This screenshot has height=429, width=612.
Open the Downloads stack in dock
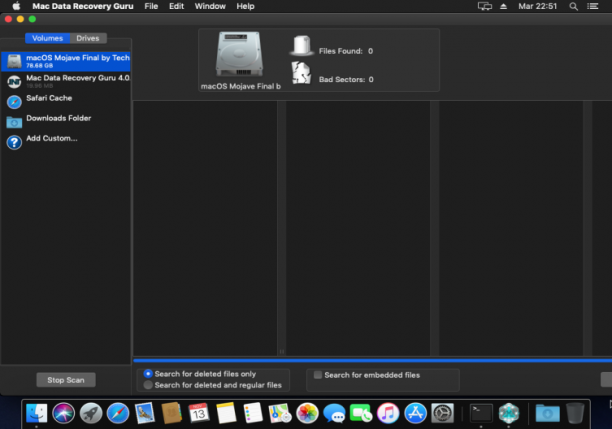(x=547, y=413)
